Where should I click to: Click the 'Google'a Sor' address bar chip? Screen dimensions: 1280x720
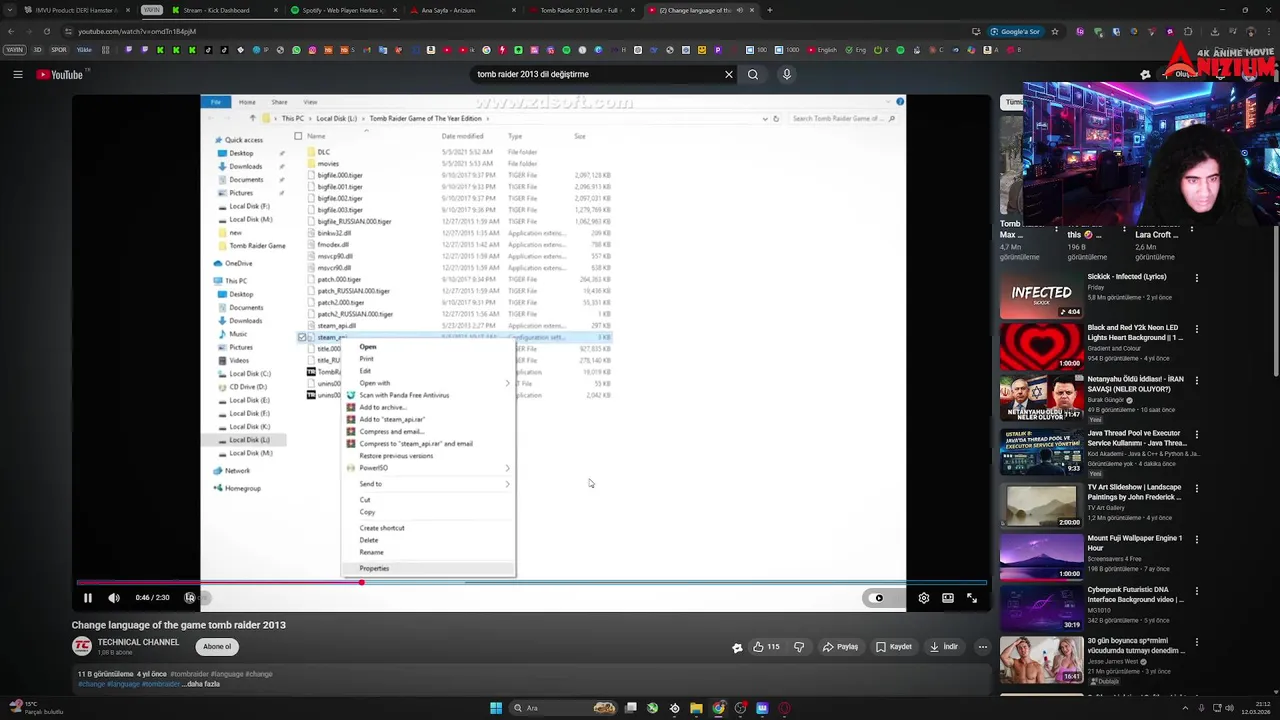1015,31
